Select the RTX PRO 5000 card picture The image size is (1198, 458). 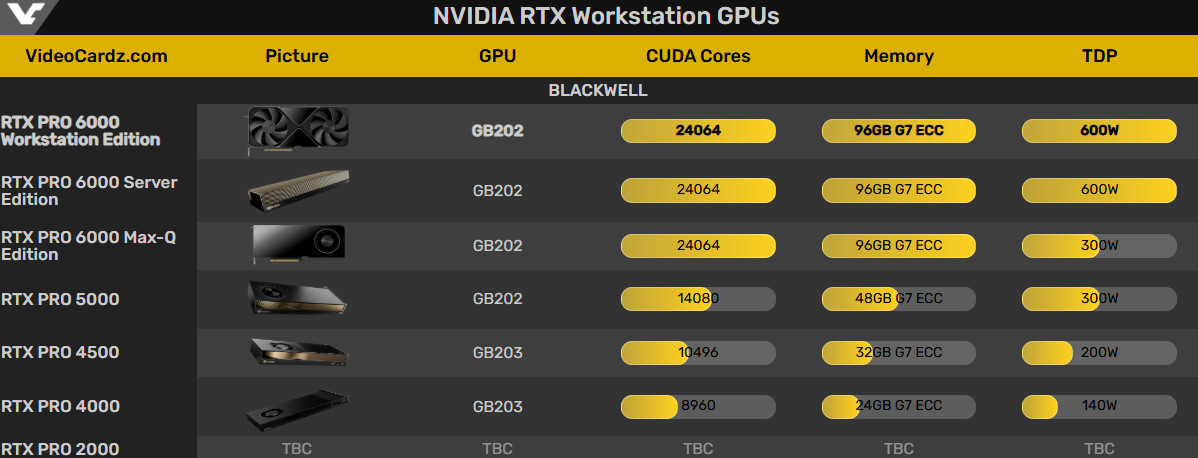pyautogui.click(x=298, y=298)
